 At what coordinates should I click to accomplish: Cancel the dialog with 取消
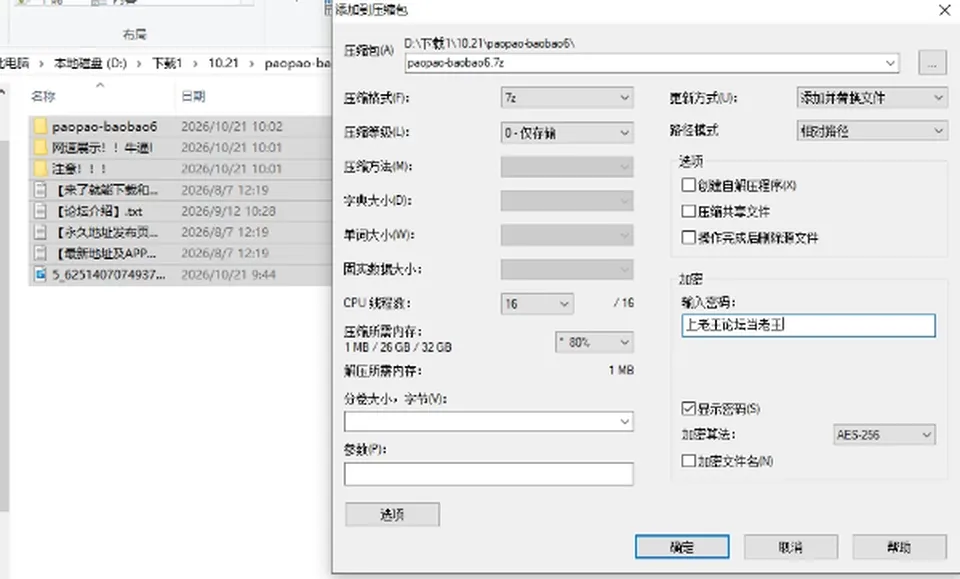[790, 547]
